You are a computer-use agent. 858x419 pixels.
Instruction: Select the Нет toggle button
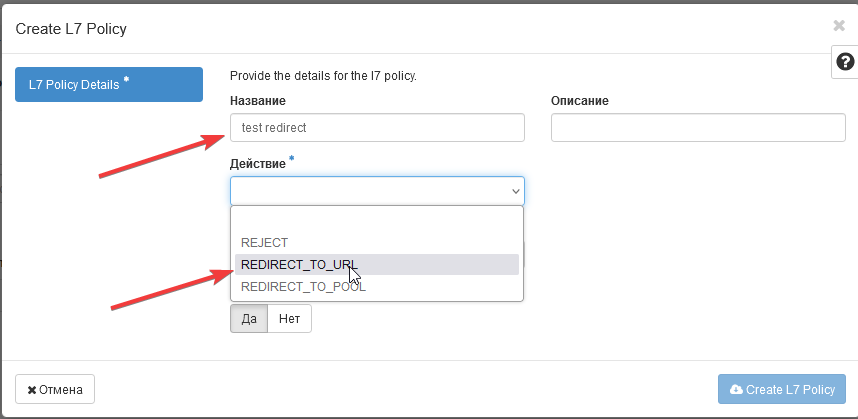click(289, 319)
